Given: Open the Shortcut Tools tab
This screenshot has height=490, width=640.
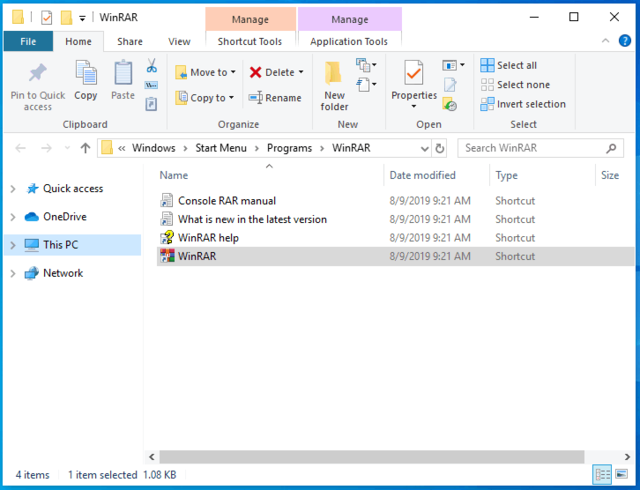Looking at the screenshot, I should (x=250, y=42).
